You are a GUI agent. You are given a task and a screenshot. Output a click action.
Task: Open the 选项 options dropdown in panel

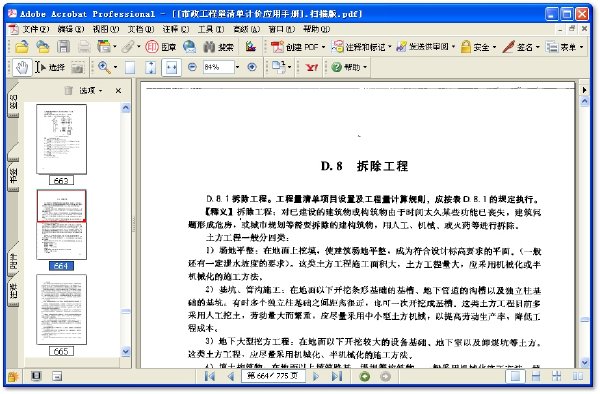[x=91, y=91]
